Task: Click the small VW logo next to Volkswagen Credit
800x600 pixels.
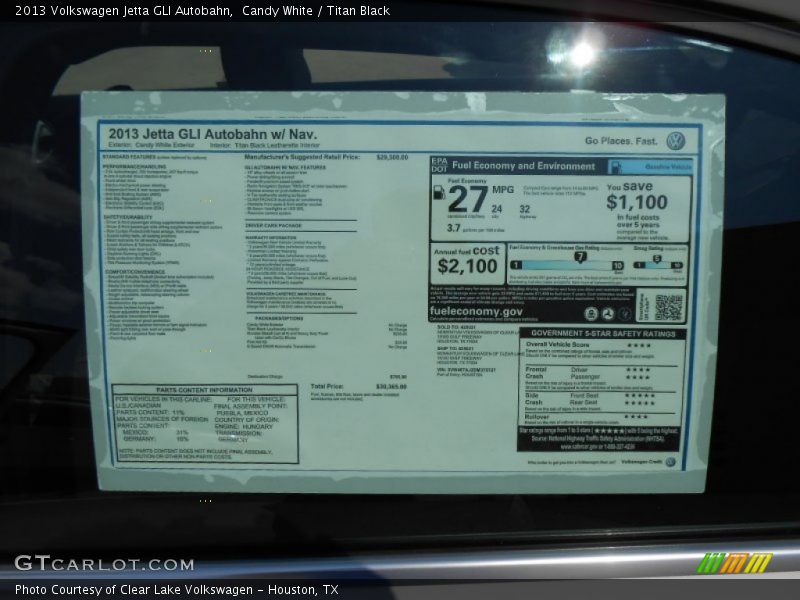Action: (670, 462)
